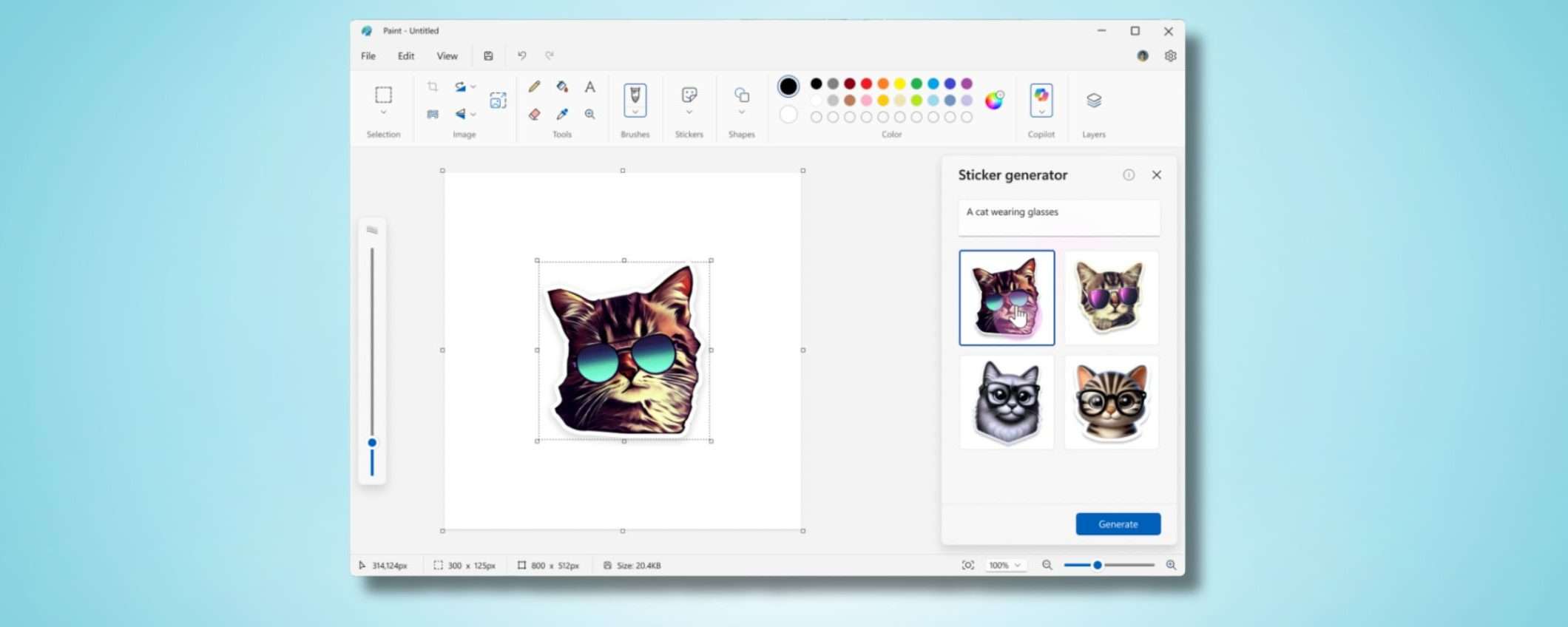Select the Eraser tool

click(534, 114)
